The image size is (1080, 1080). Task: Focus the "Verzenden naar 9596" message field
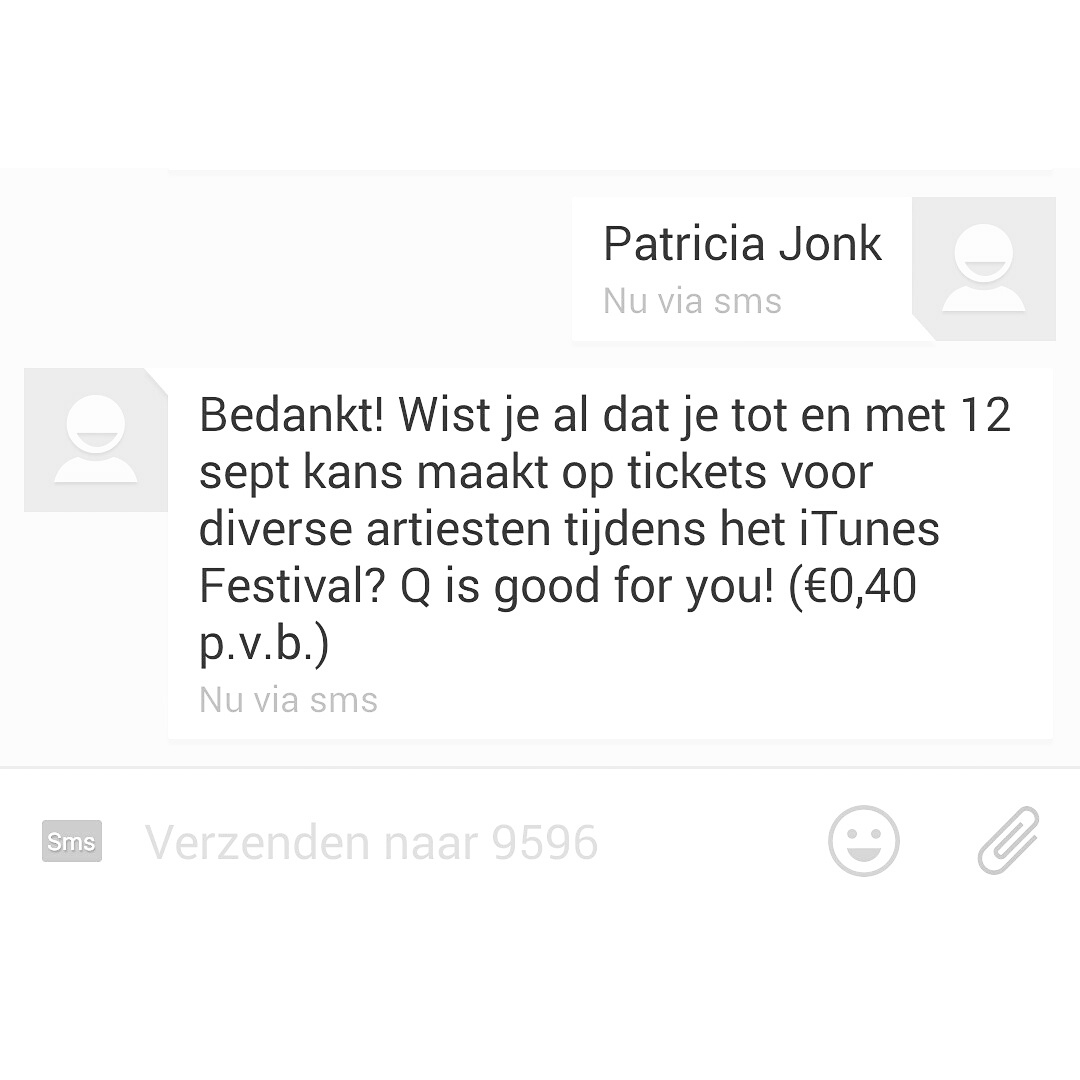coord(371,842)
